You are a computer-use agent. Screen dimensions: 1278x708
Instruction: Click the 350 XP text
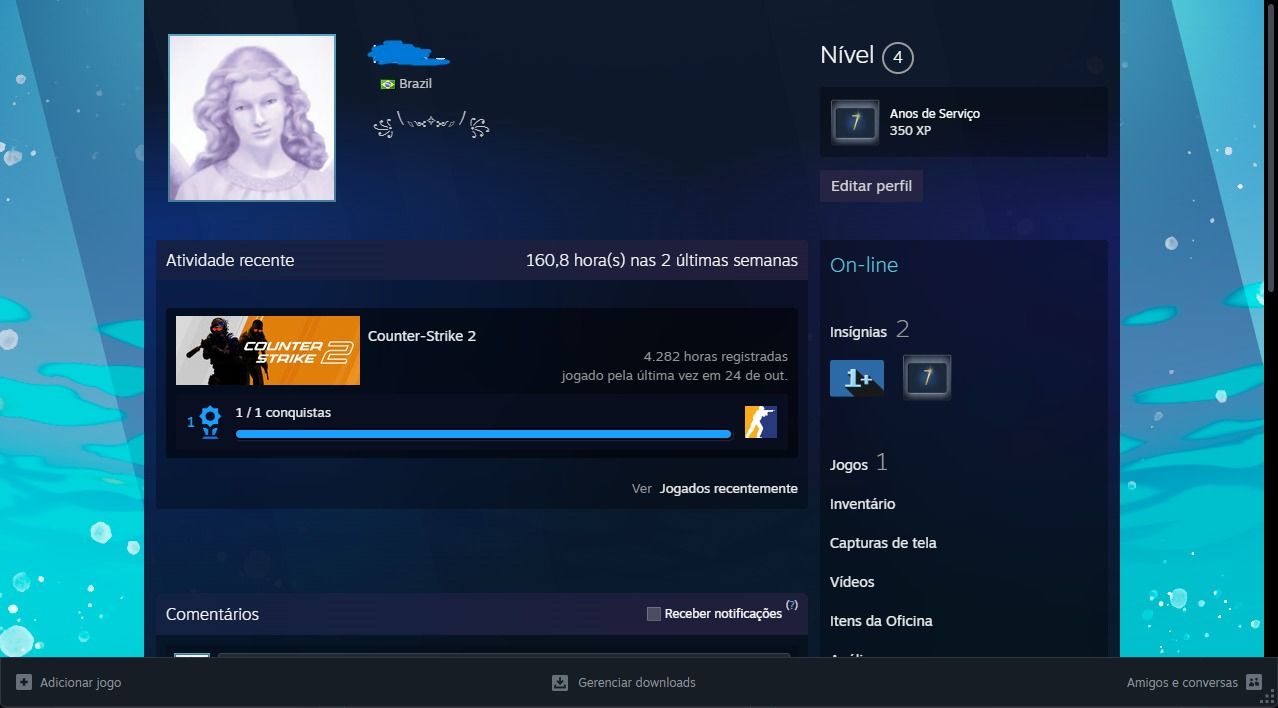(x=910, y=131)
